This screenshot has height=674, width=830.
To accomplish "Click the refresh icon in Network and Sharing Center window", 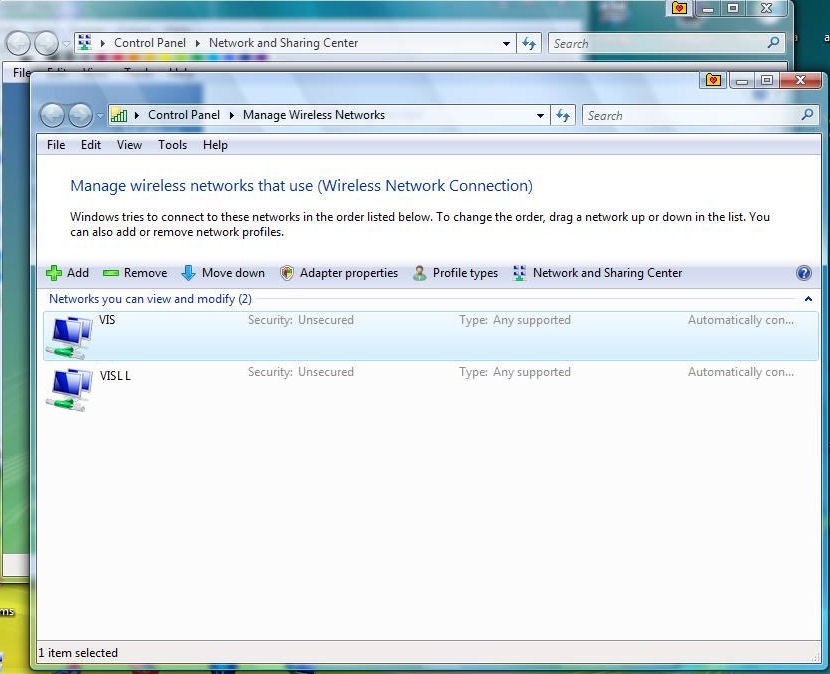I will click(x=529, y=43).
